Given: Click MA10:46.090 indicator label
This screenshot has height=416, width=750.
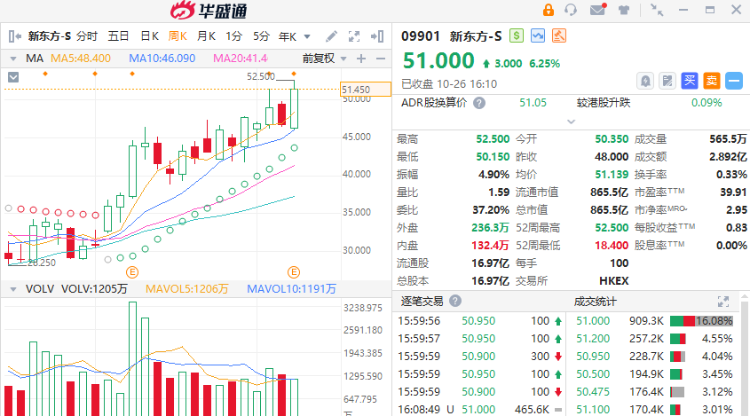Looking at the screenshot, I should pos(162,58).
